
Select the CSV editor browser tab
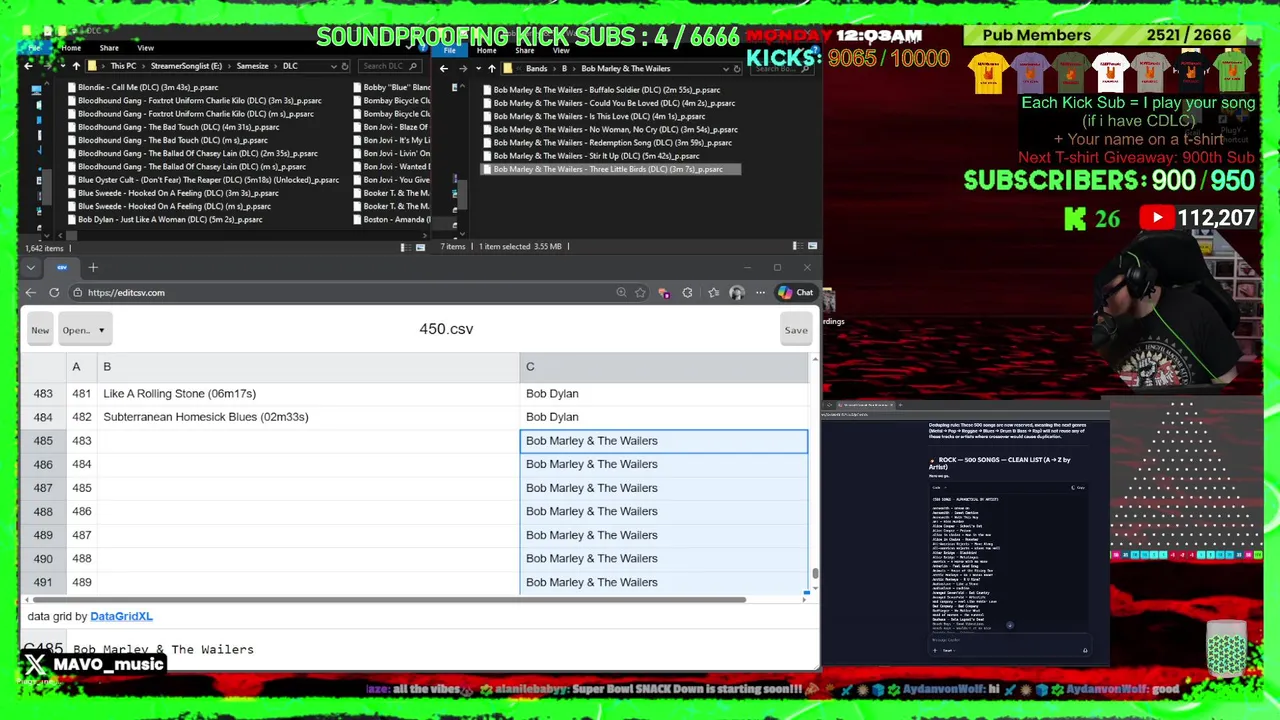coord(62,268)
